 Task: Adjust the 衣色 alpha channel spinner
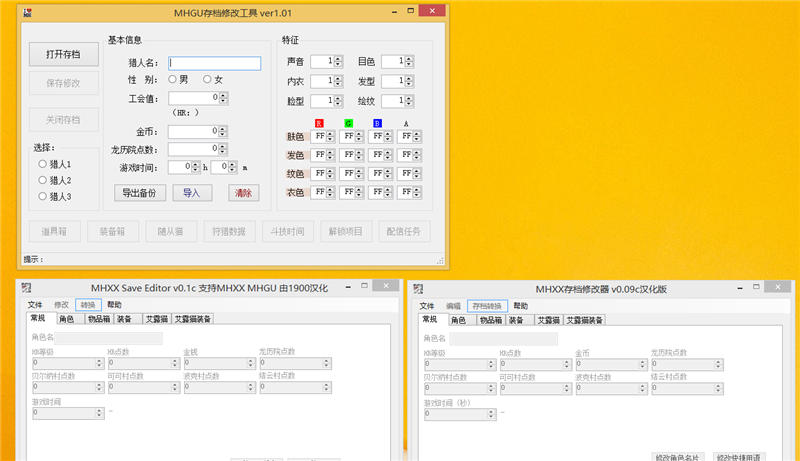(417, 192)
